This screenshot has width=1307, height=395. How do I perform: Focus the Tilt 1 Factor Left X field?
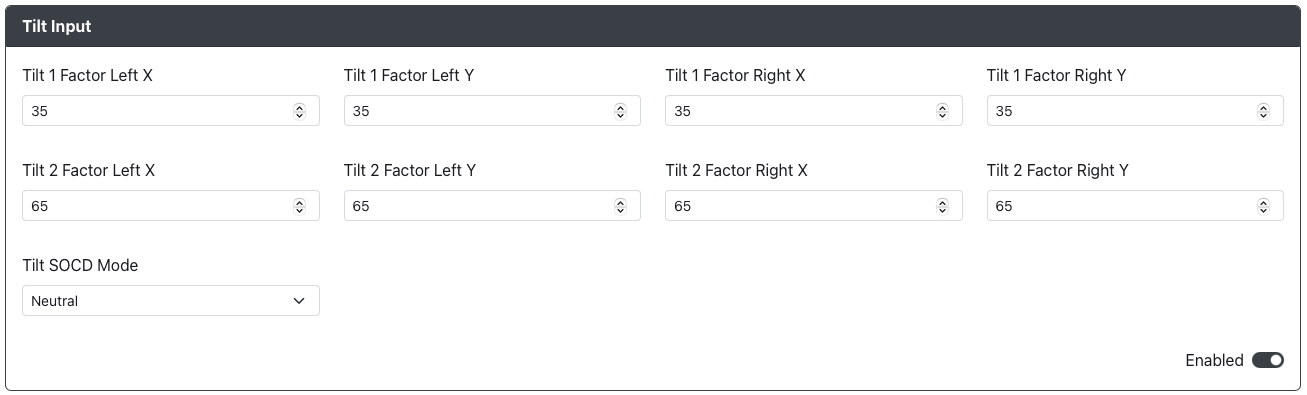pos(171,111)
